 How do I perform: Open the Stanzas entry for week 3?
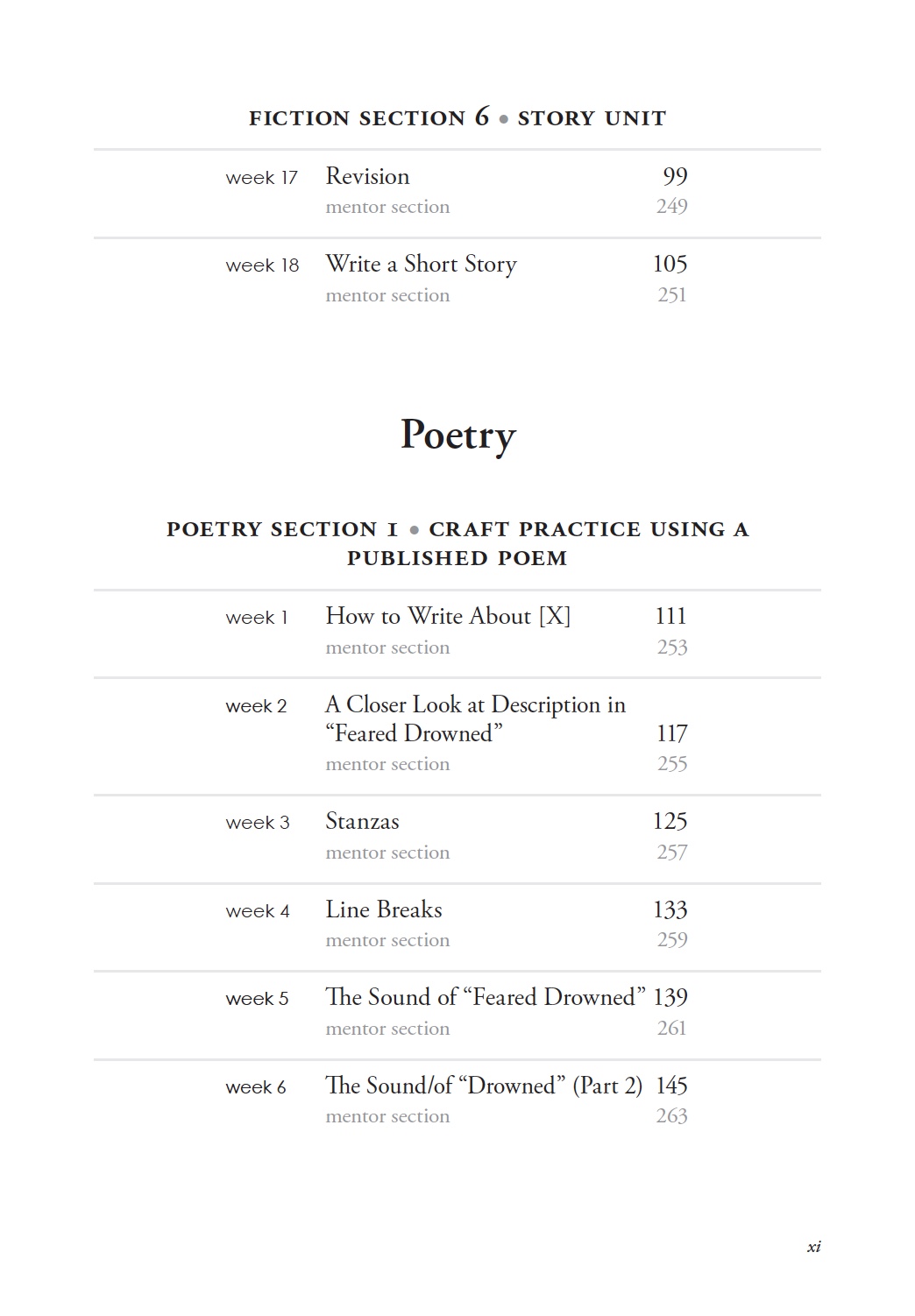362,821
